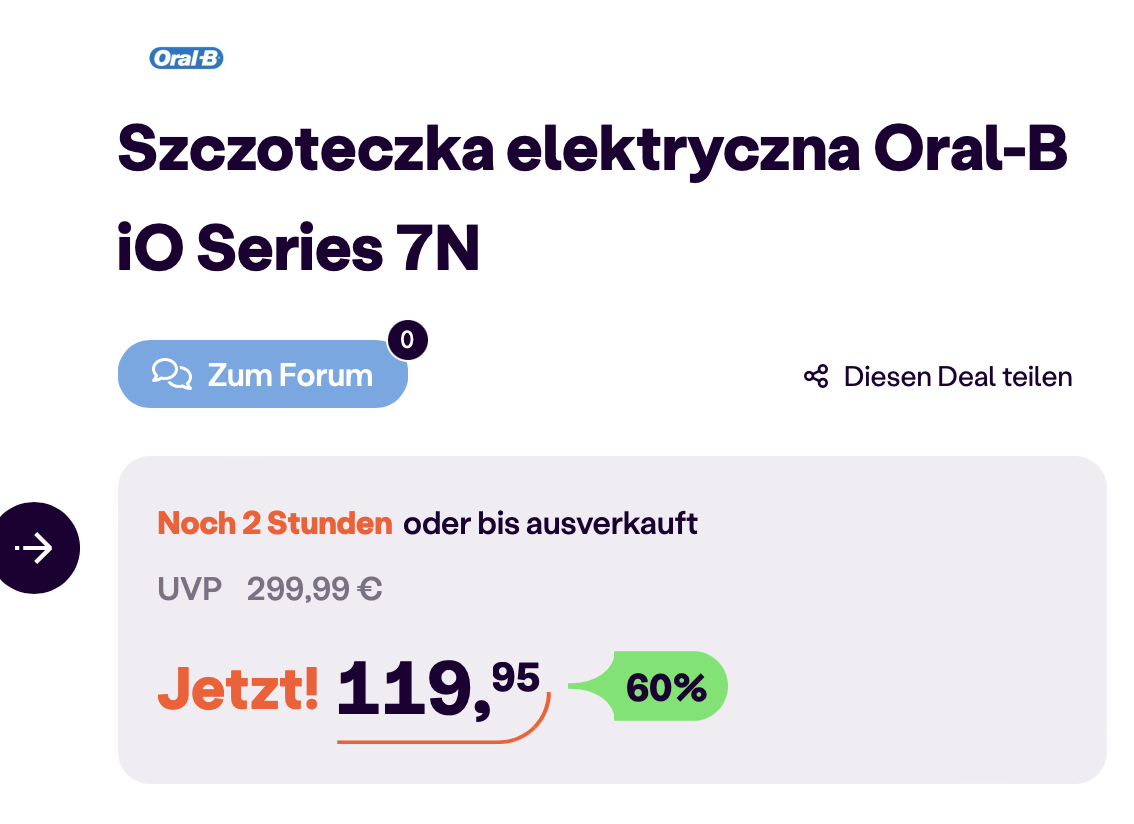
Task: Click the speech bubbles icon in Zum Forum
Action: pyautogui.click(x=171, y=374)
